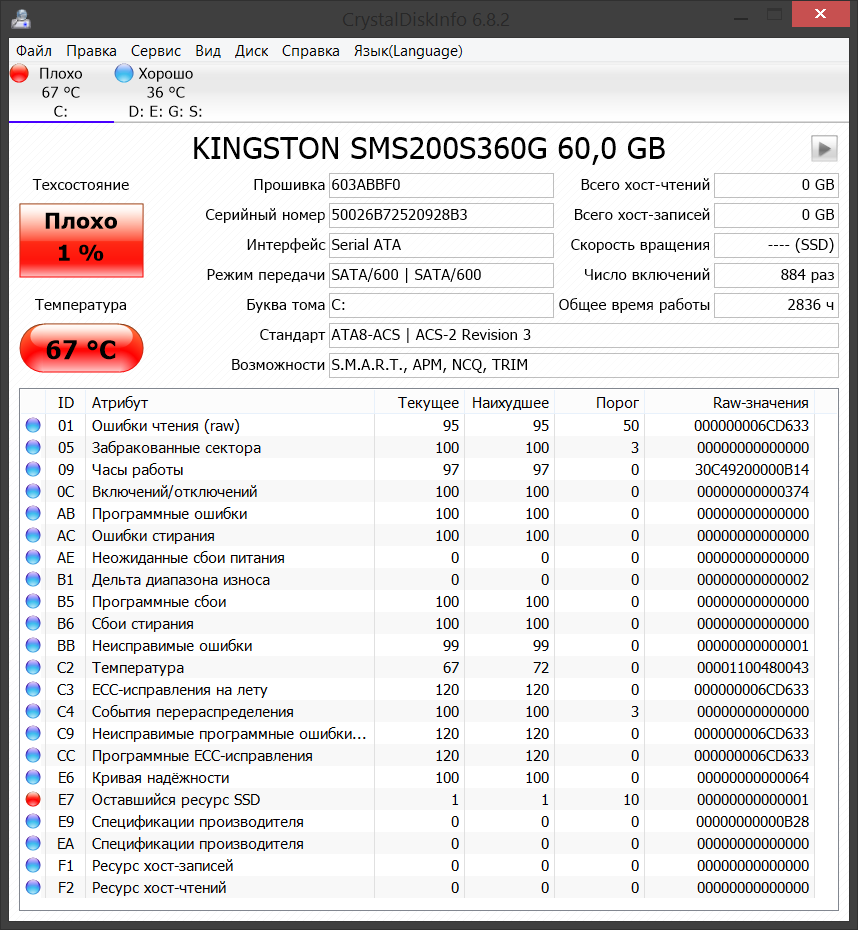
Task: Click raw value 30C49200000B14
Action: pyautogui.click(x=752, y=470)
